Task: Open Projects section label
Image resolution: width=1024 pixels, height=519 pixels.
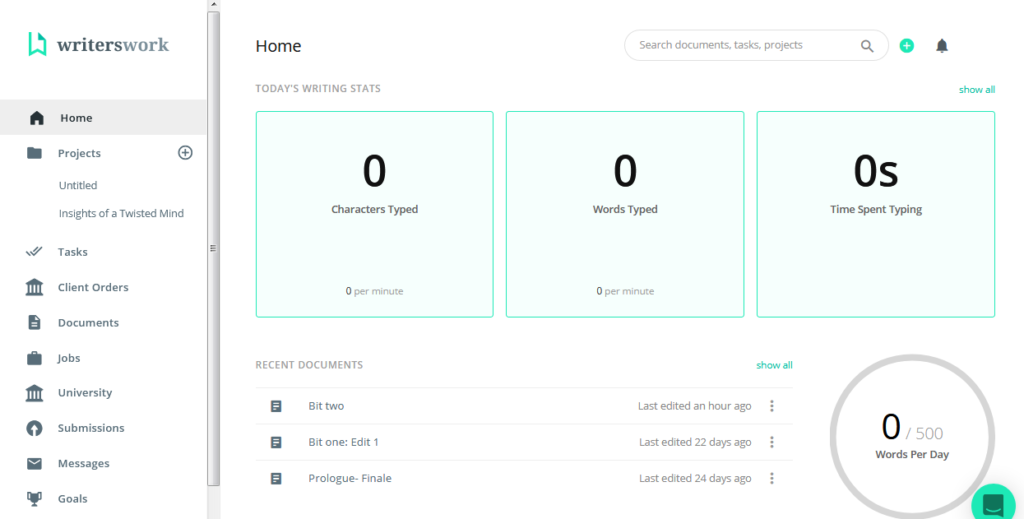Action: [79, 153]
